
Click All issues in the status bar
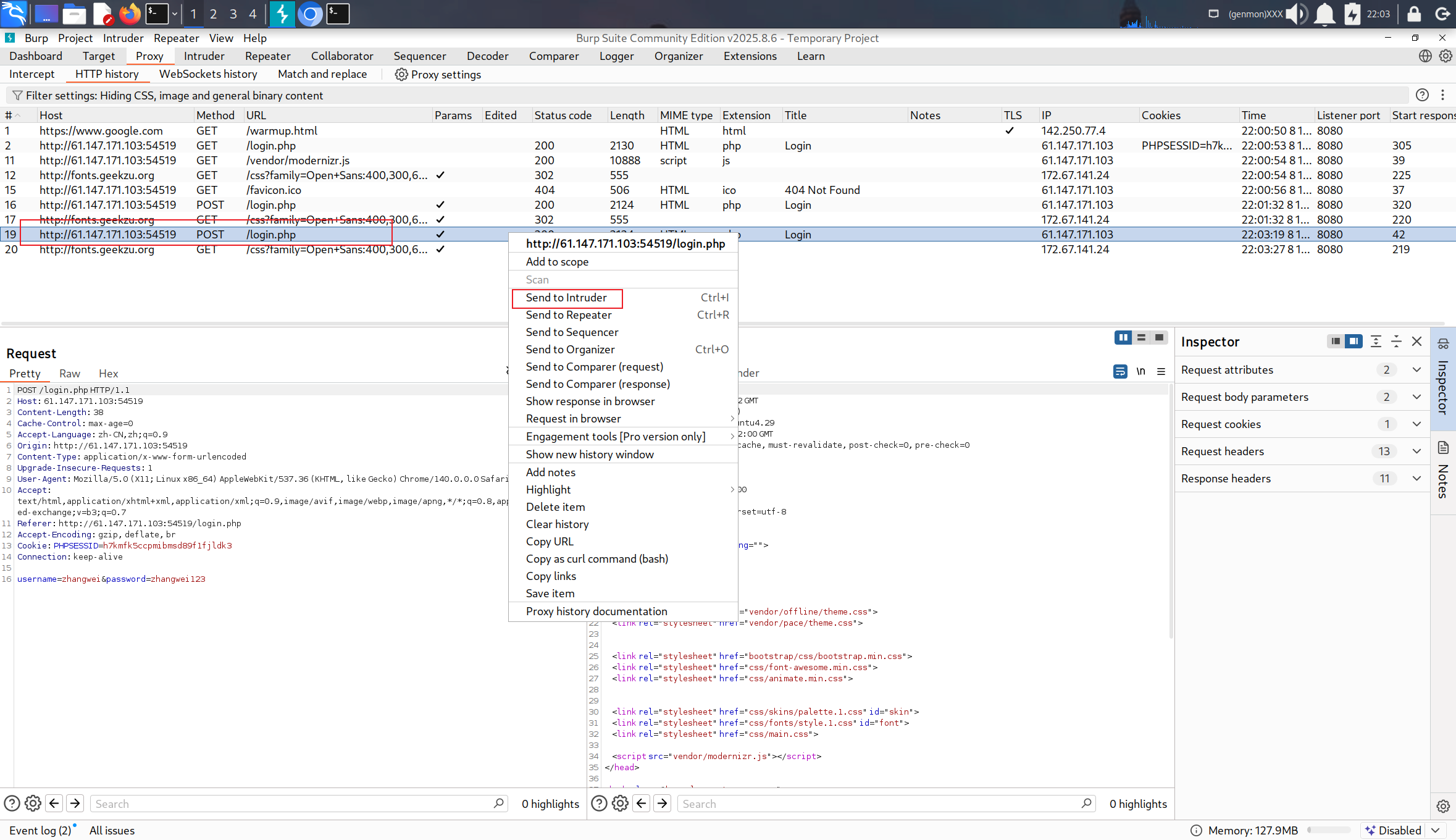[112, 830]
